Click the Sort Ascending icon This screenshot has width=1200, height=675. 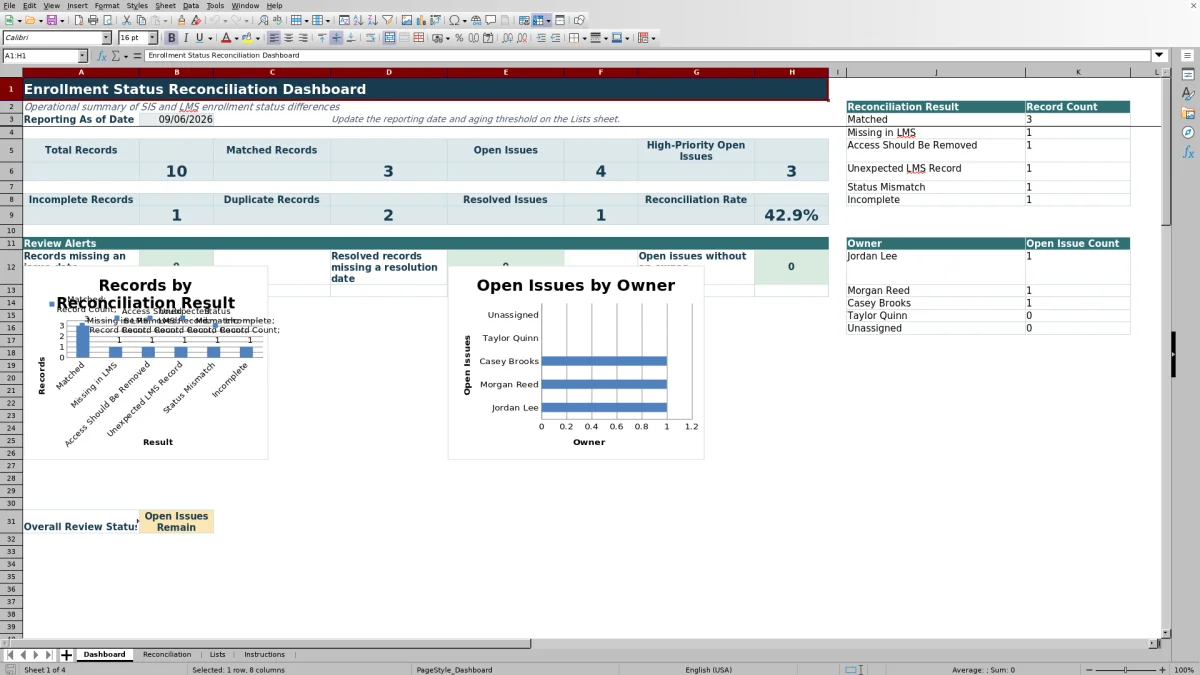[358, 20]
